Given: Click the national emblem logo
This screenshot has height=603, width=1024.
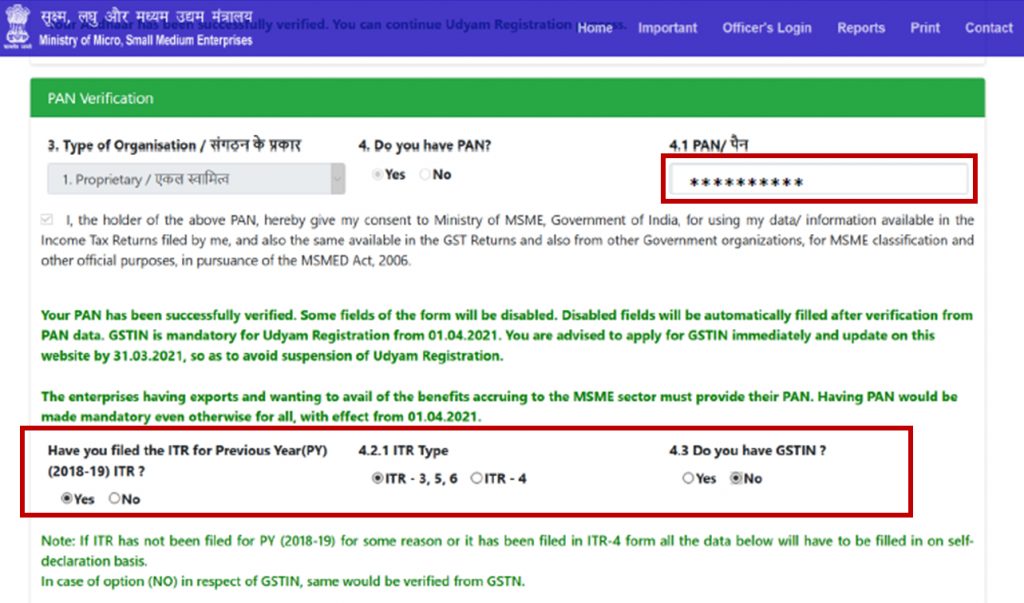Looking at the screenshot, I should click(17, 29).
